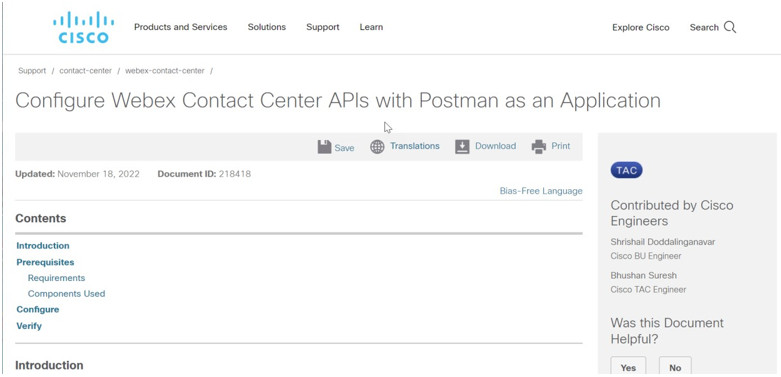
Task: Click the Translations globe icon
Action: (377, 147)
